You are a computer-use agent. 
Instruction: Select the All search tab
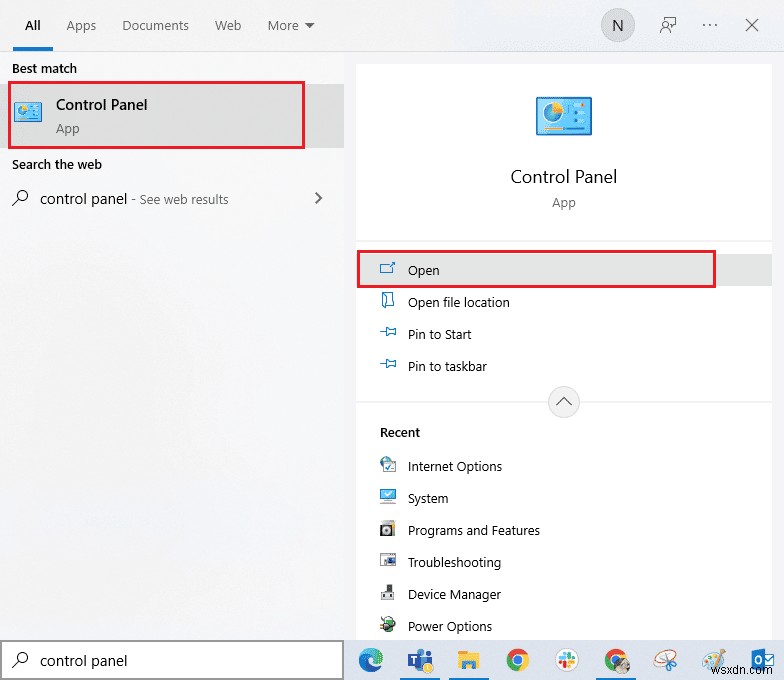pyautogui.click(x=33, y=26)
